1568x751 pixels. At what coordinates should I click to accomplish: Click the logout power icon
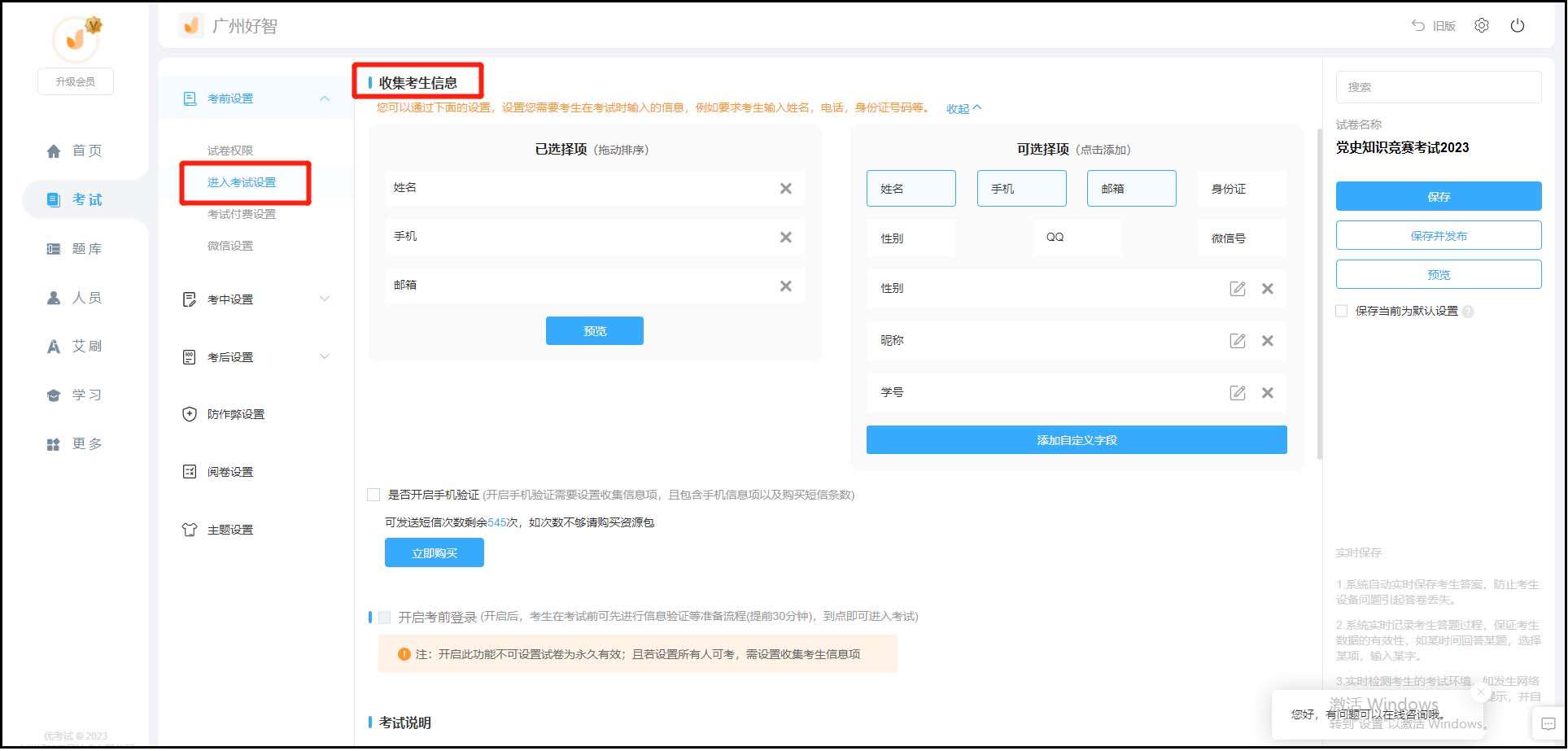click(1518, 25)
